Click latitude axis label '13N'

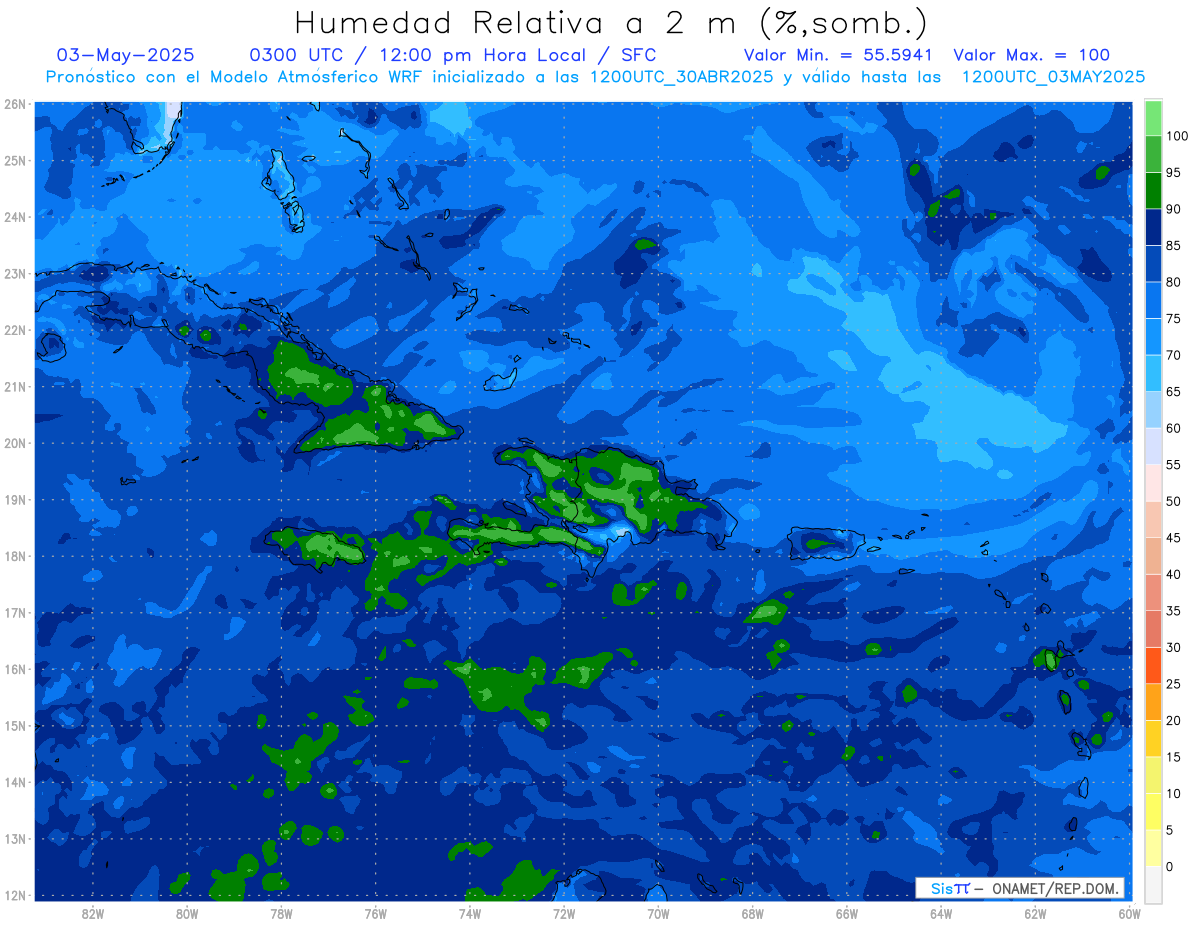coord(15,839)
